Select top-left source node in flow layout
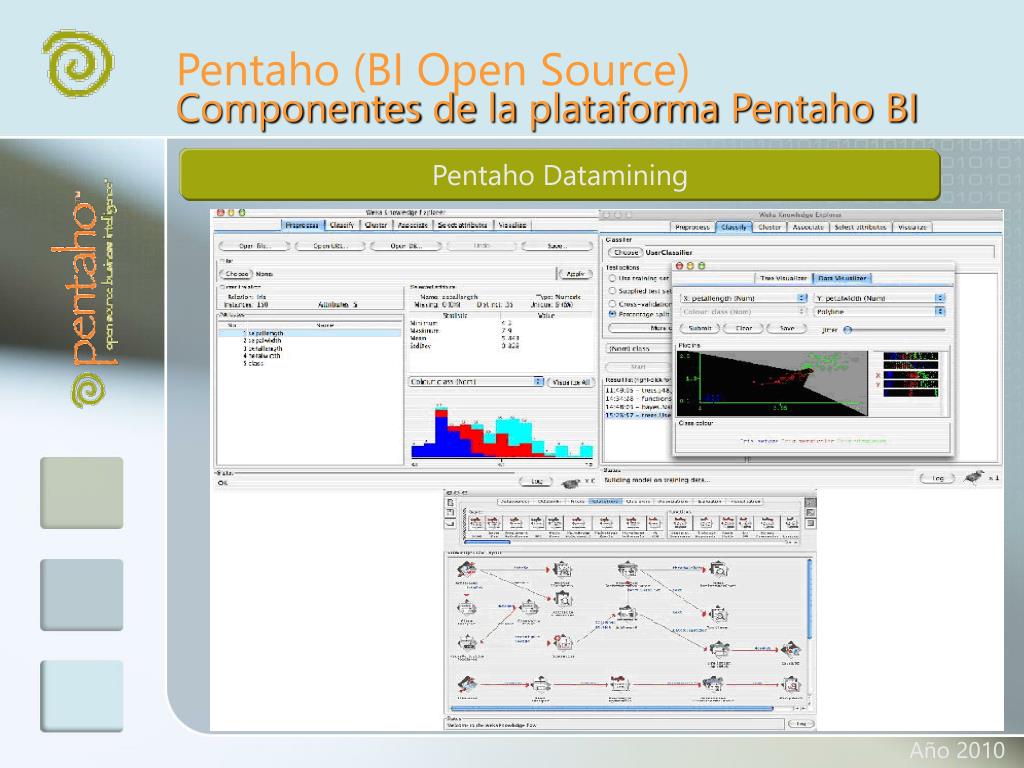The height and width of the screenshot is (768, 1024). [466, 569]
